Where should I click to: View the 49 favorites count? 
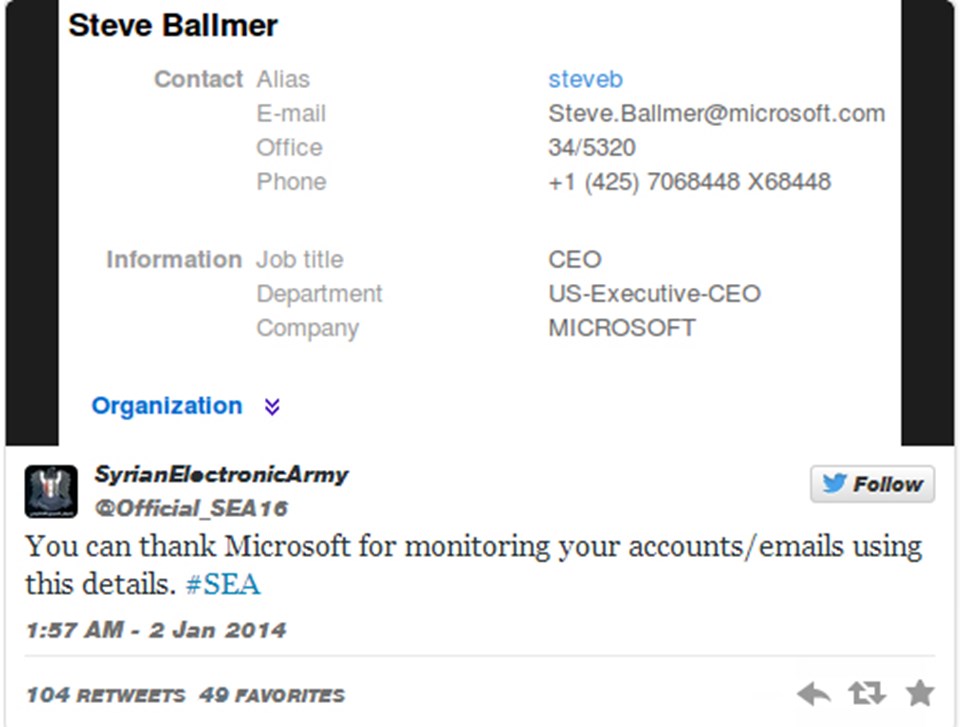272,695
